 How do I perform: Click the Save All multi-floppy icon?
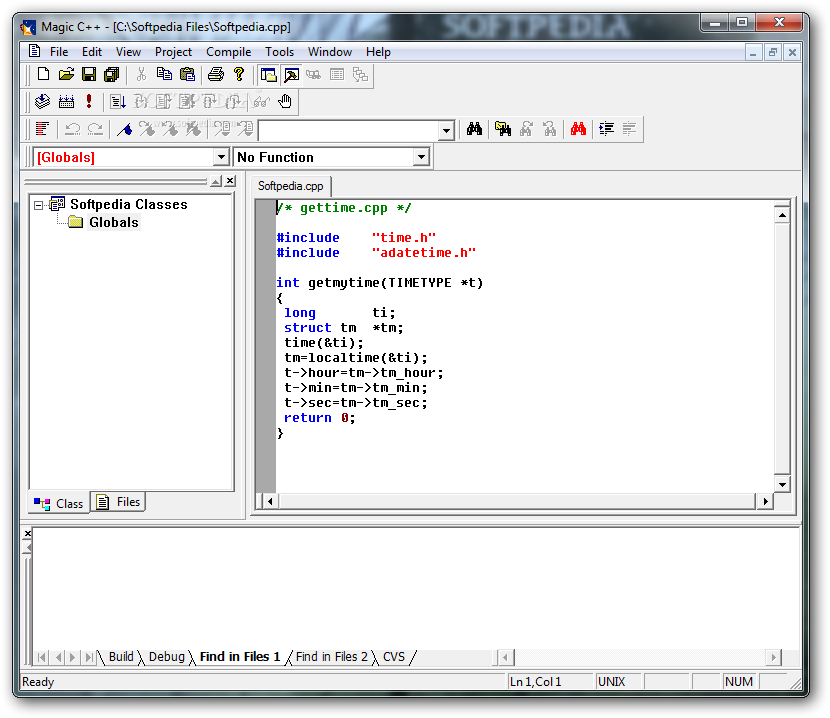(x=112, y=74)
